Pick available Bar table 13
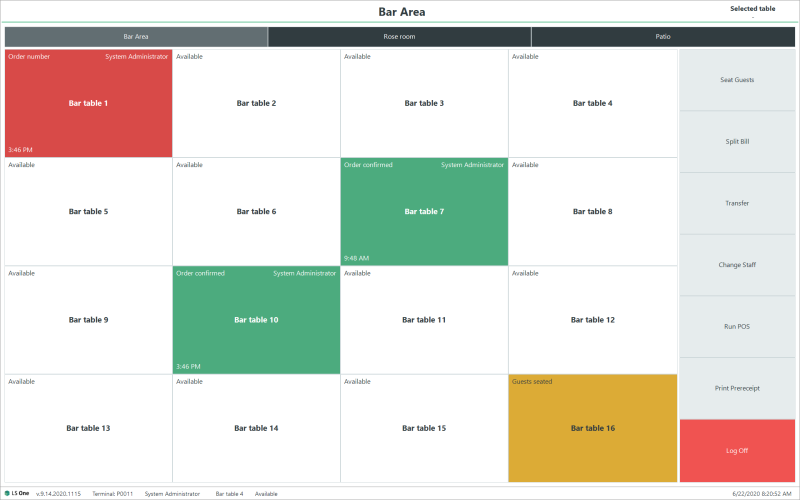Viewport: 800px width, 500px height. coord(88,428)
